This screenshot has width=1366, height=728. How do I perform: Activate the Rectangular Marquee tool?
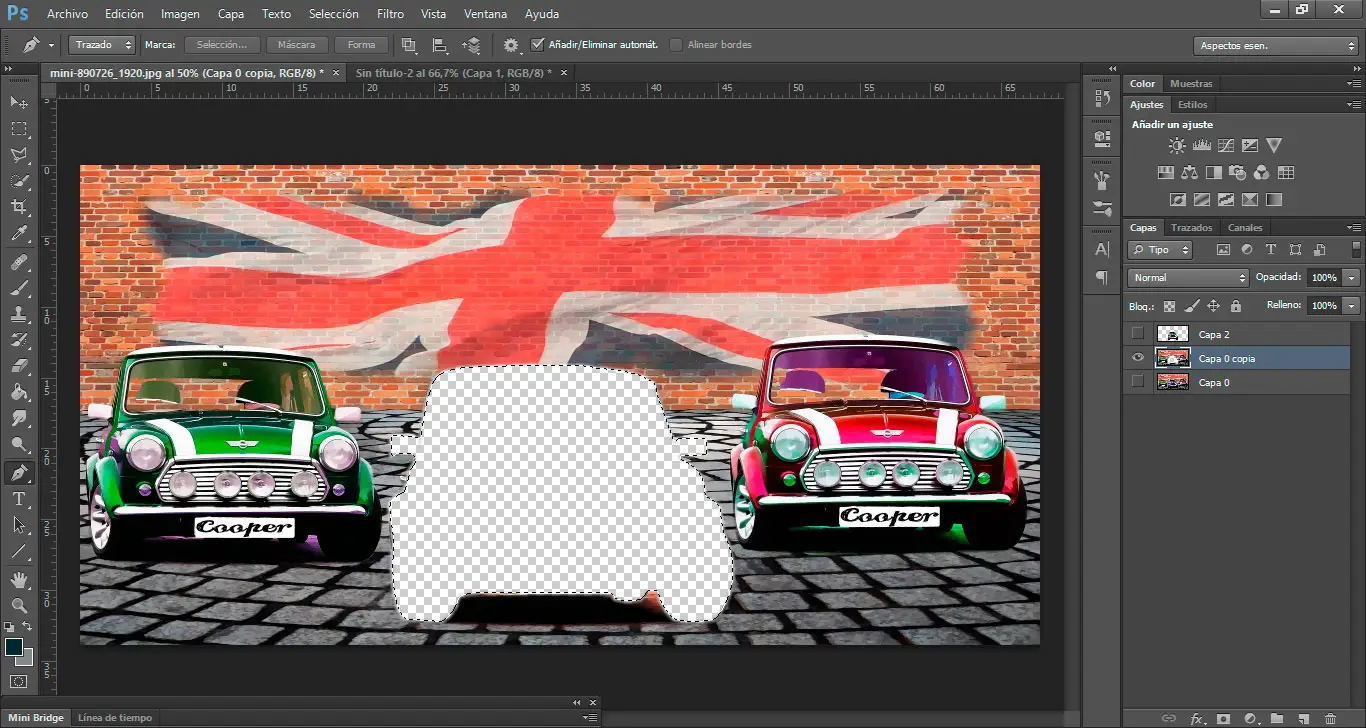pos(19,129)
